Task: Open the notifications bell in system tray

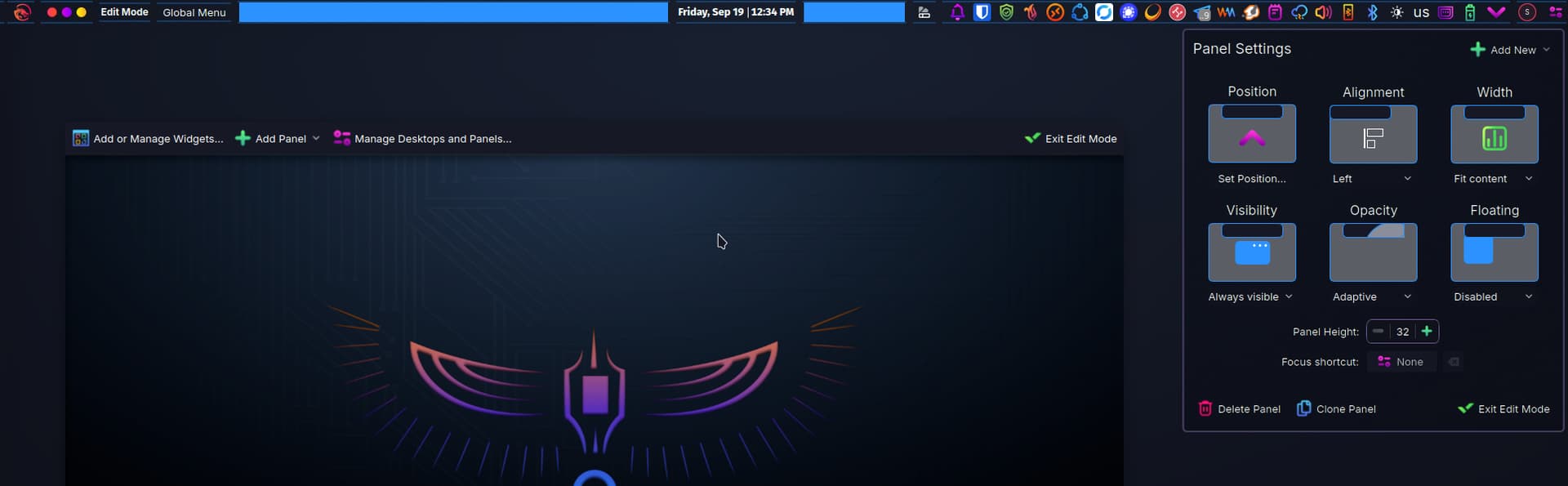Action: click(957, 12)
